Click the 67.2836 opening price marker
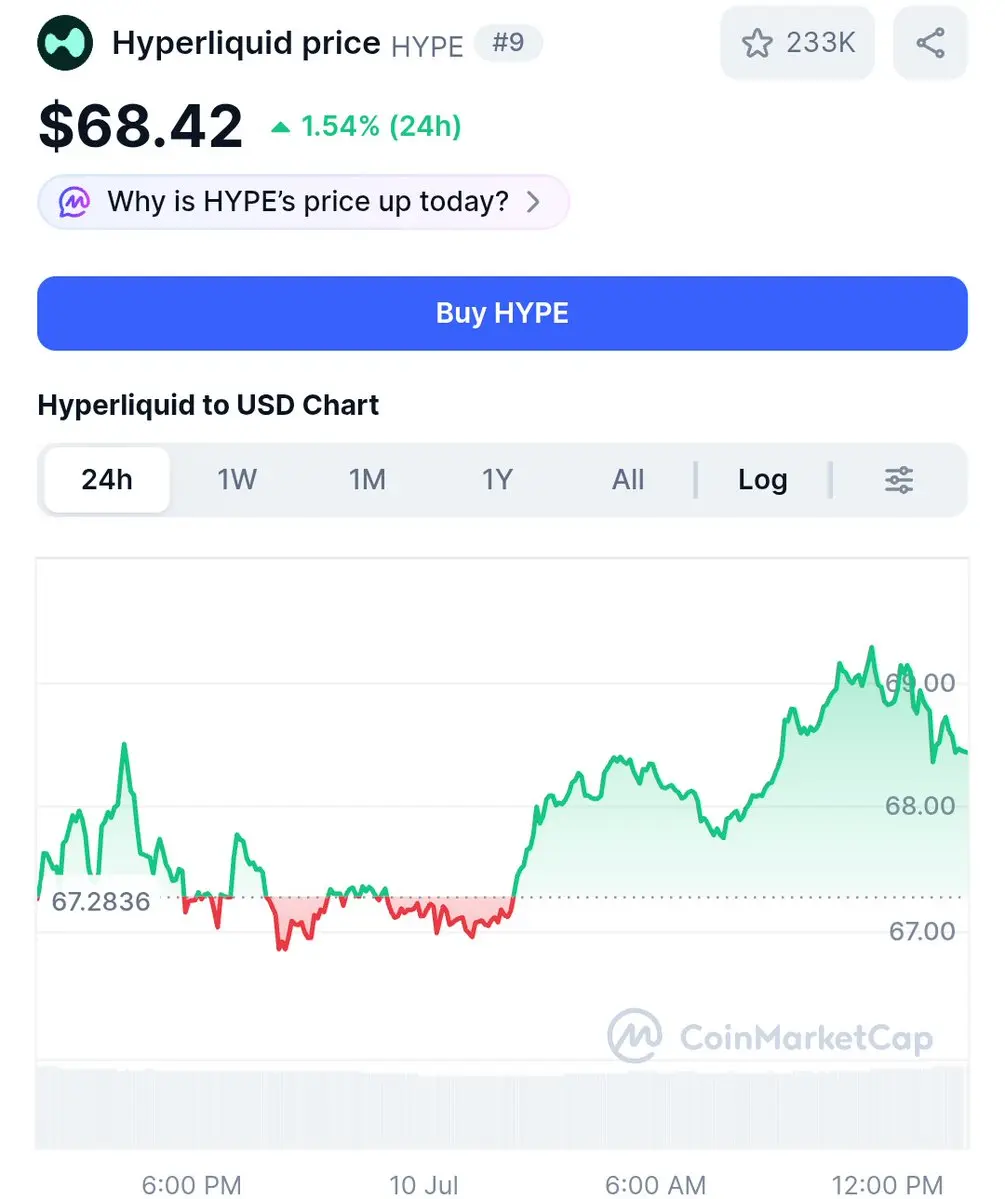Screen dimensions: 1005x1199 [101, 902]
